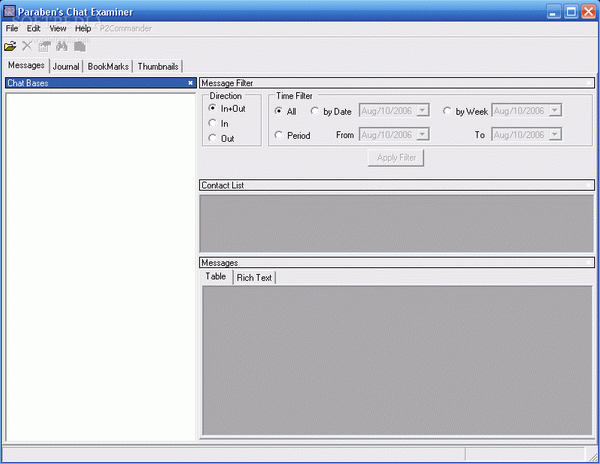Click the copy pages toolbar icon
Viewport: 600px width, 464px height.
pos(80,47)
